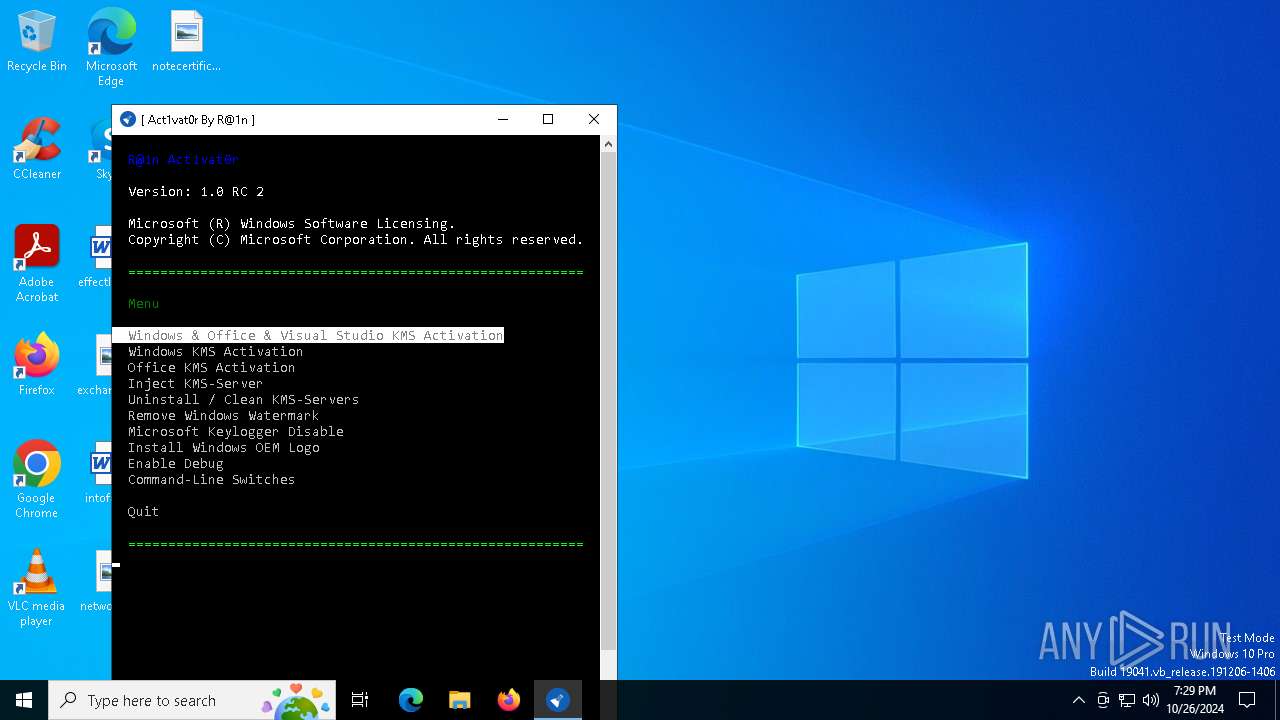
Task: Select Firefox desktop shortcut
Action: 37,365
